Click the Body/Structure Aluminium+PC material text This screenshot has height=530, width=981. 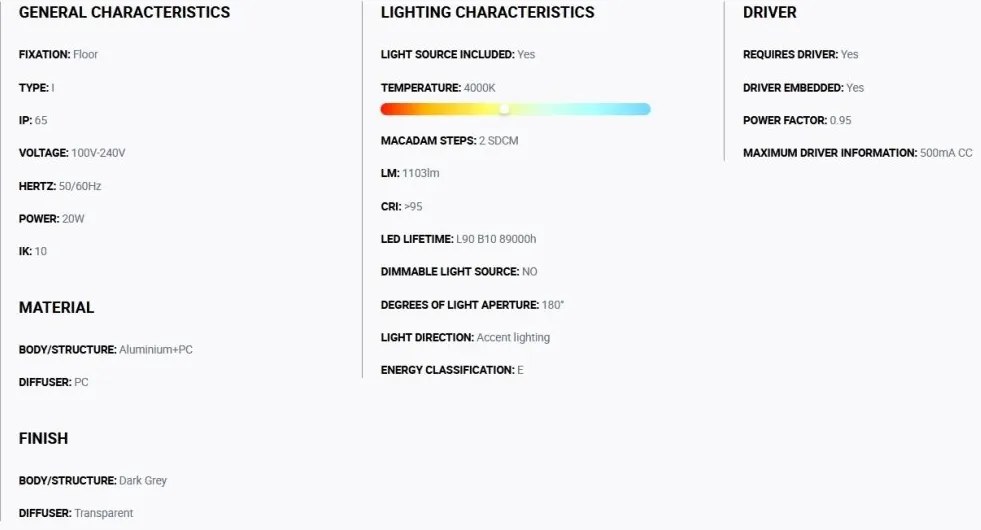(155, 350)
